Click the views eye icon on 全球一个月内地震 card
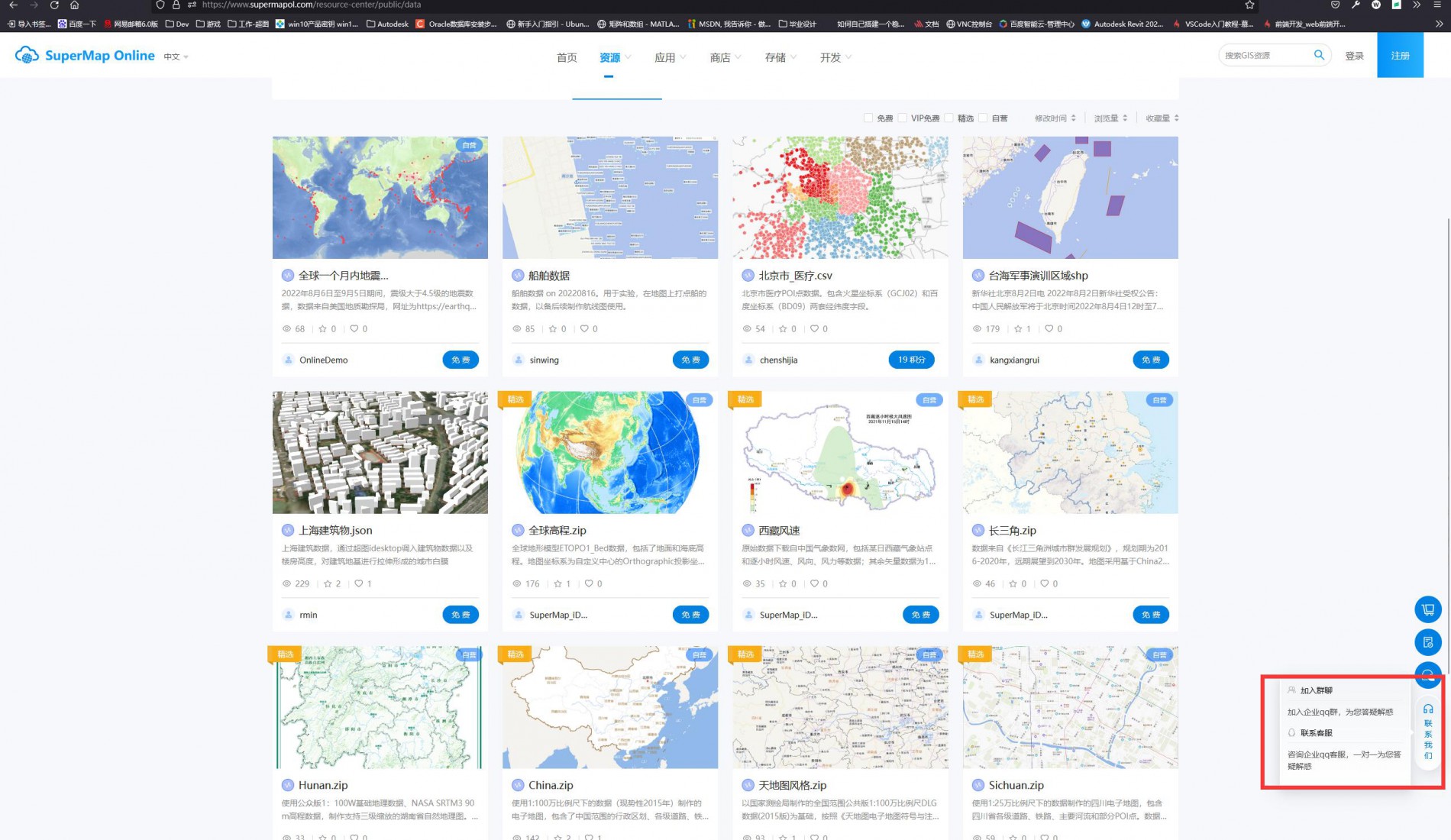The image size is (1451, 840). (x=287, y=329)
